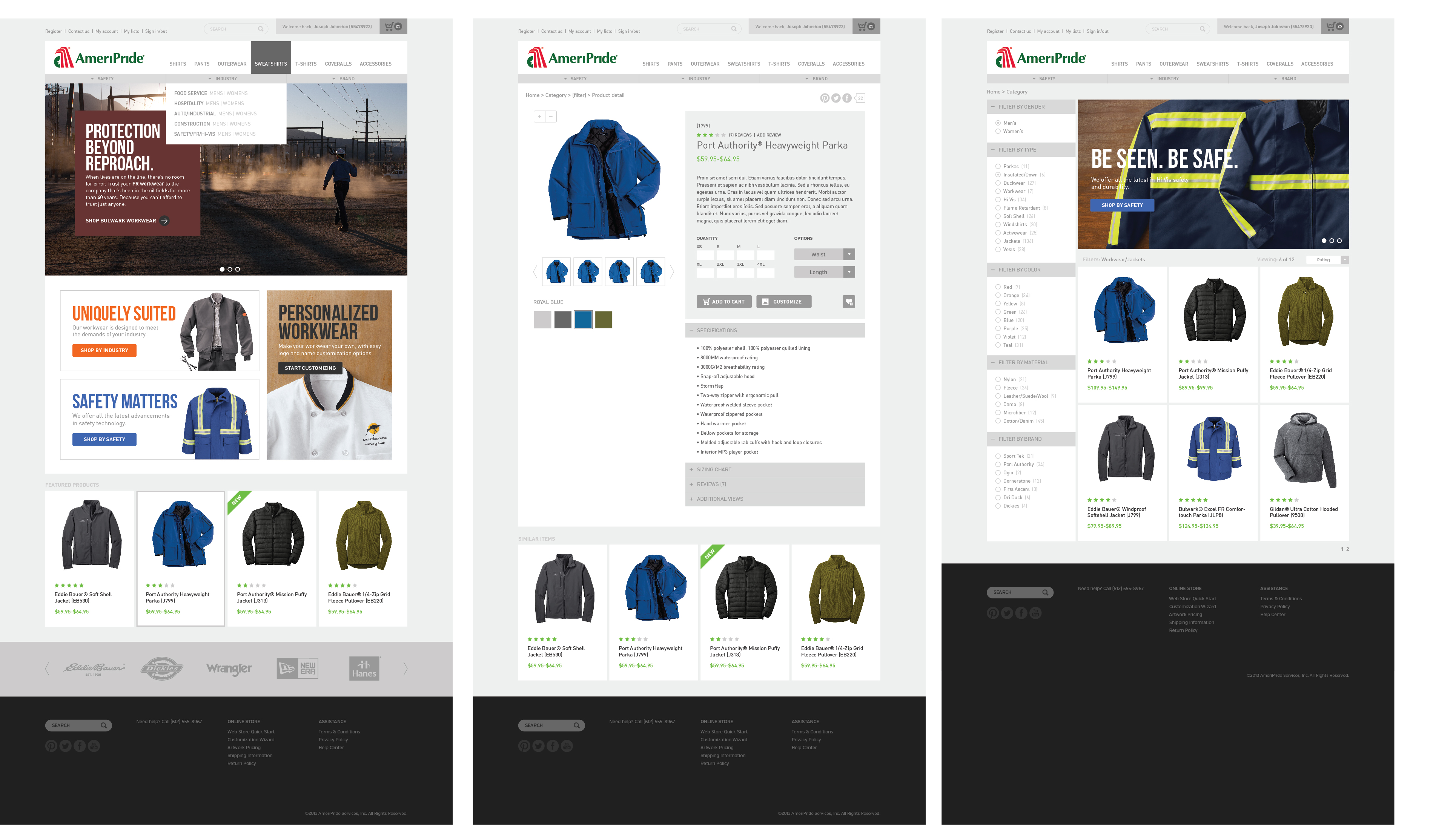Select the Women's gender filter
Viewport: 1456px width, 825px height.
(998, 132)
